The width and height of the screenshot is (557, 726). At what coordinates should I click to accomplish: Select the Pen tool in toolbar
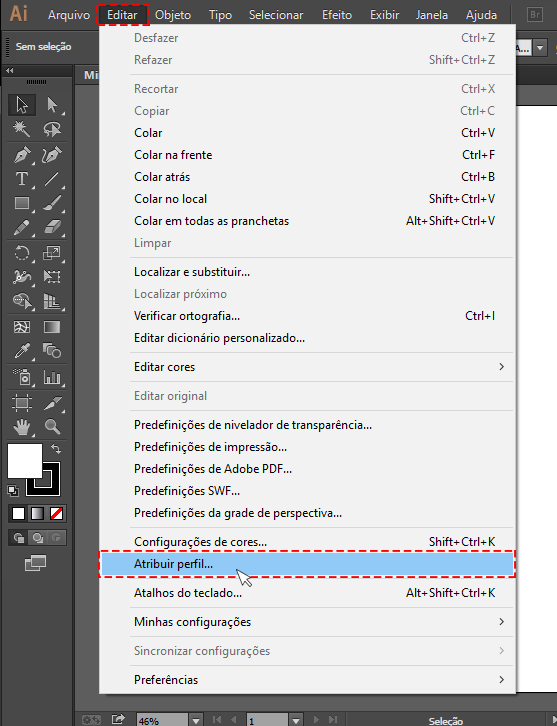click(22, 155)
